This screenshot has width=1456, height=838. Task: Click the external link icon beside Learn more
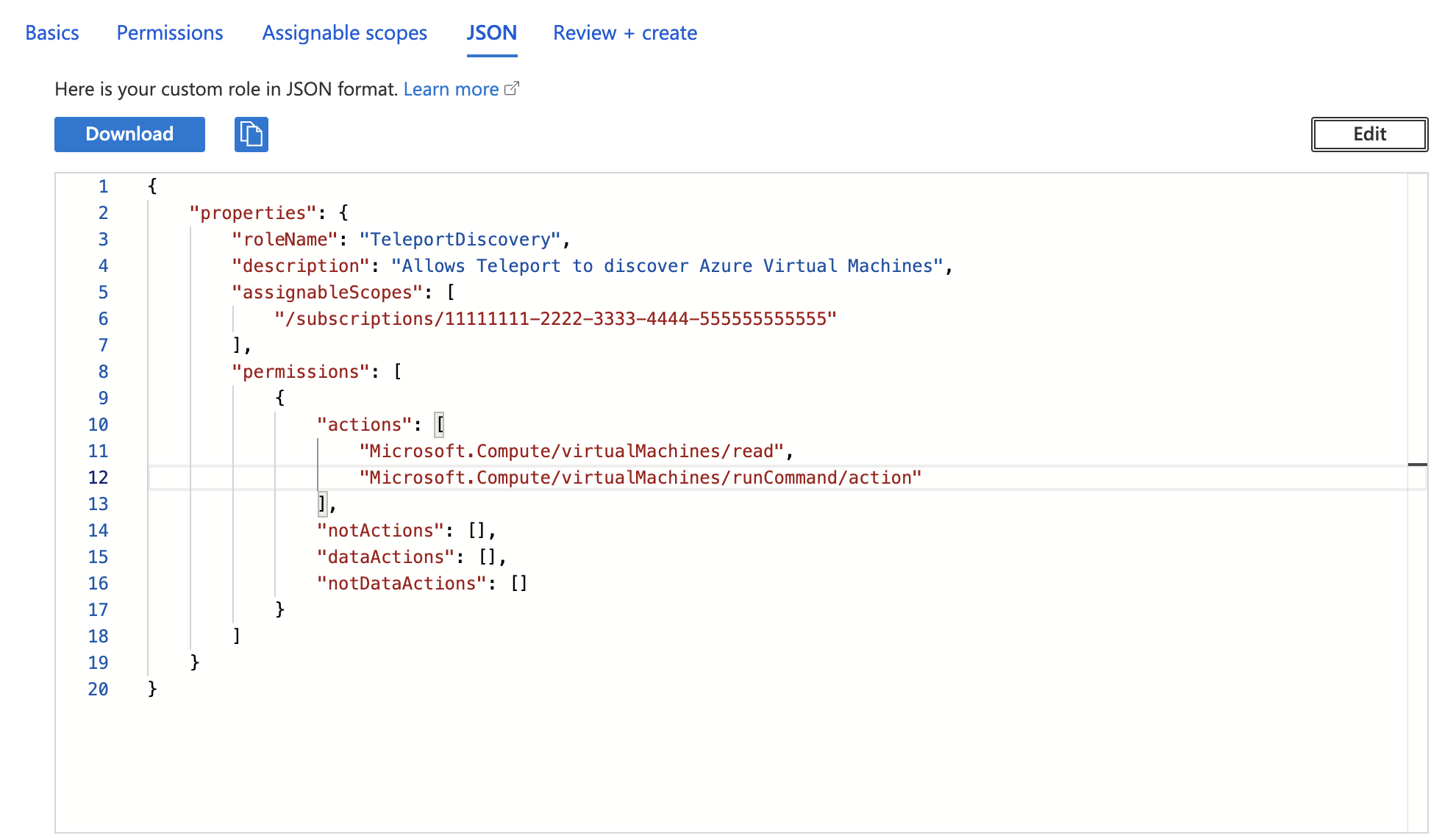tap(513, 88)
